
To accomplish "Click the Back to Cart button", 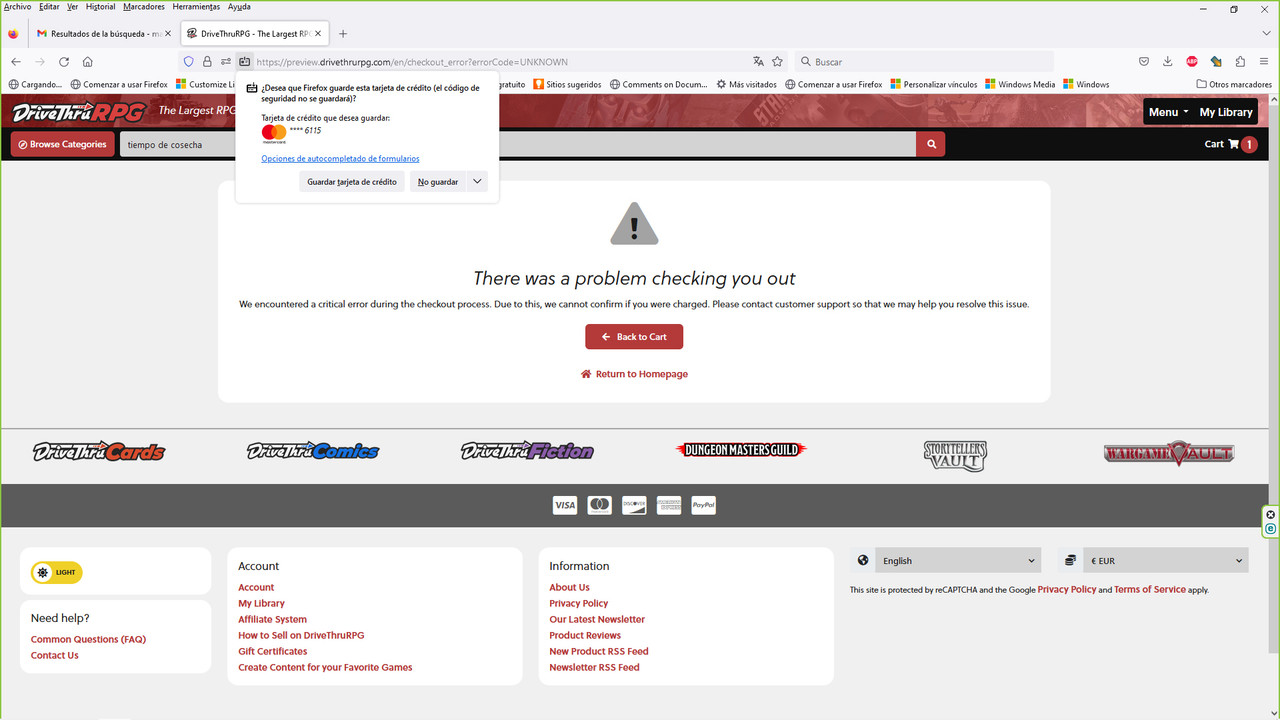I will 634,337.
